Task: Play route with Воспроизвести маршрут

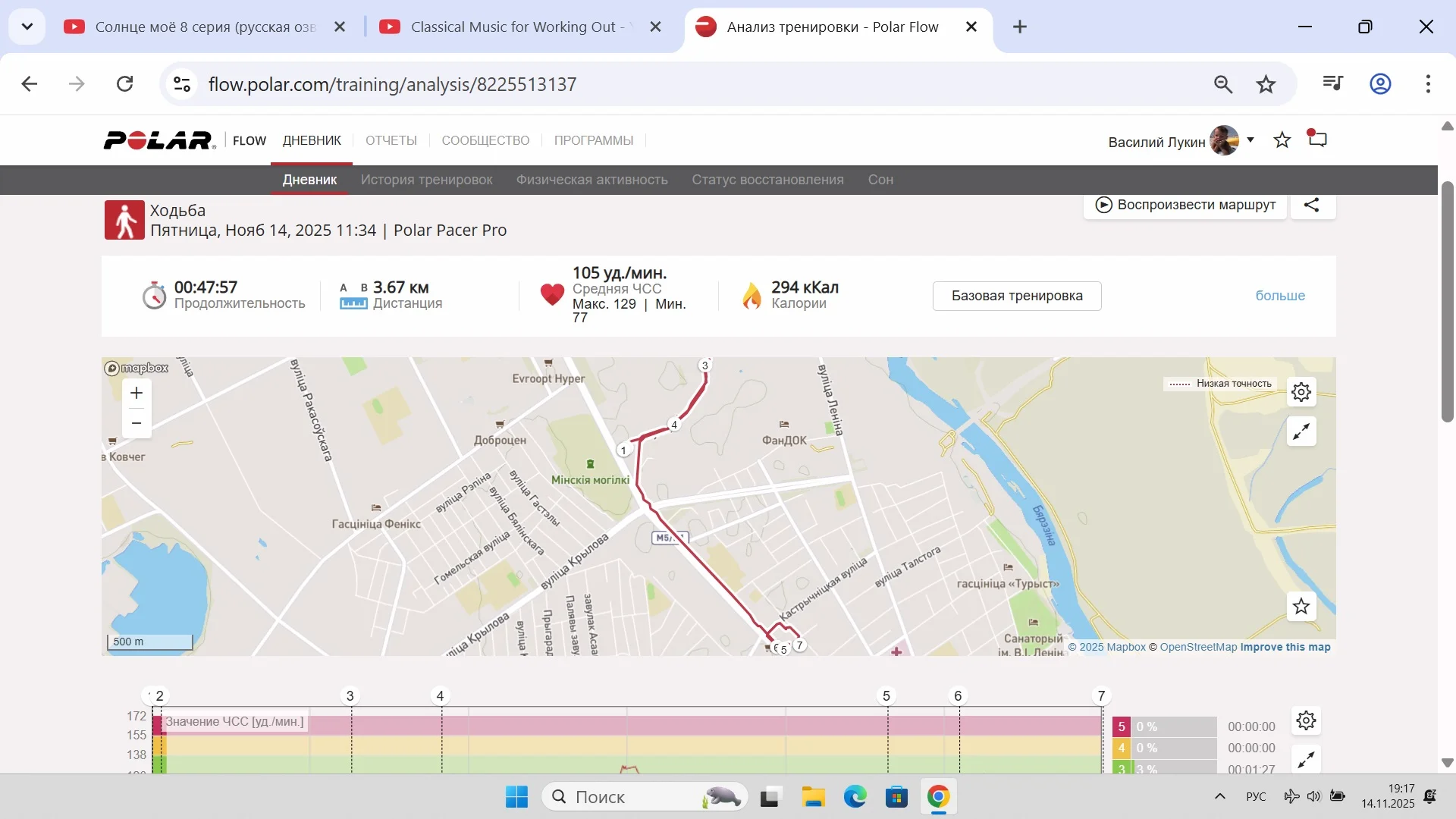Action: coord(1185,205)
